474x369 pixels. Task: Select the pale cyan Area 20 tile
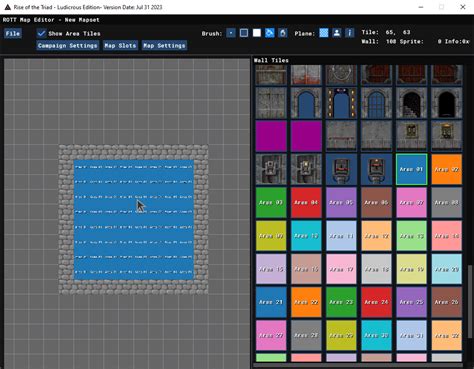(447, 269)
